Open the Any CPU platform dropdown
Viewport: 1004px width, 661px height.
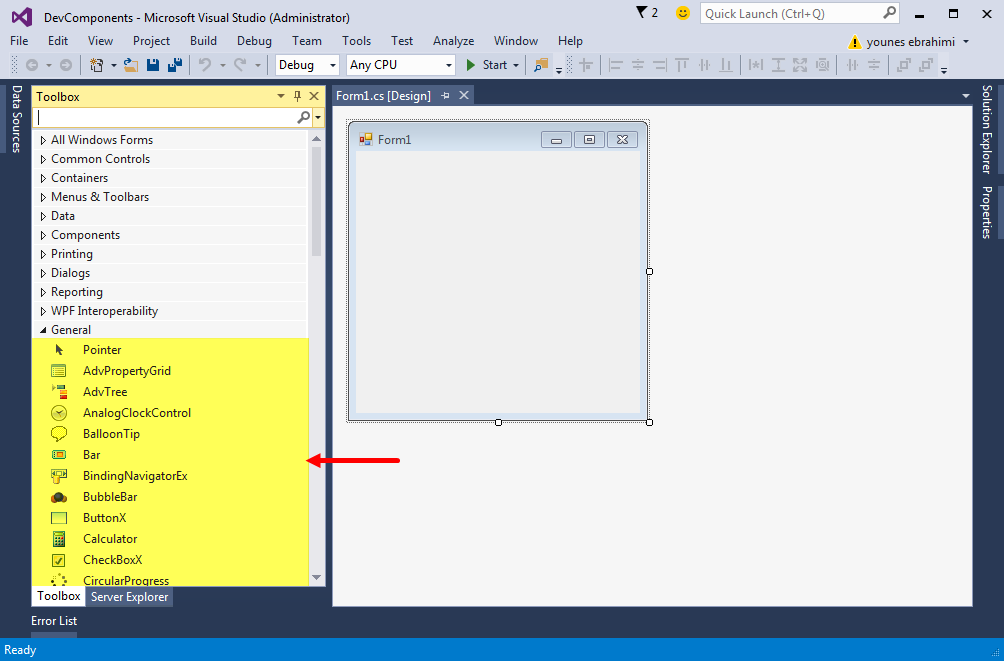(x=400, y=65)
